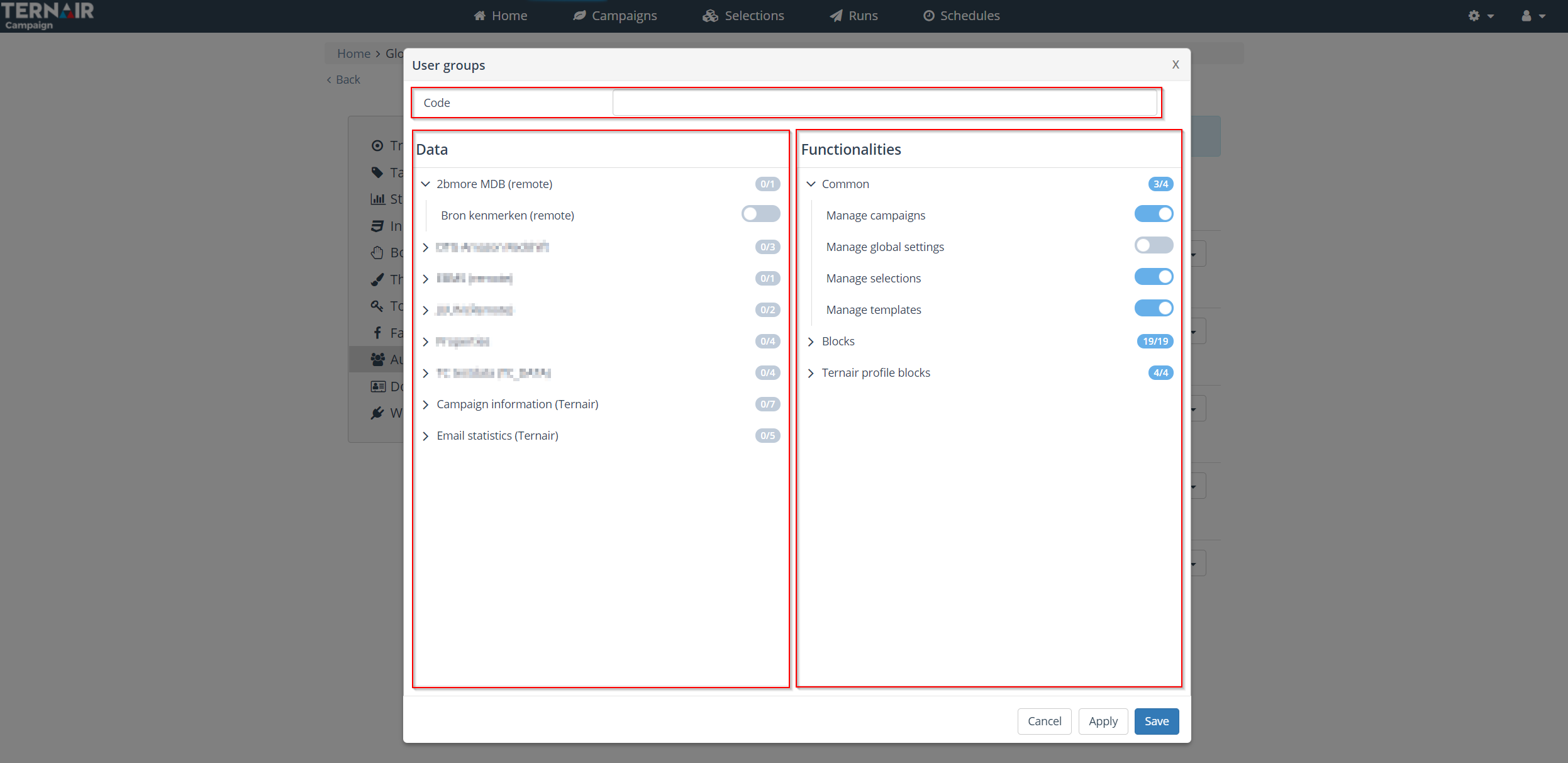
Task: Click the plug icon in the background sidebar
Action: pyautogui.click(x=377, y=413)
